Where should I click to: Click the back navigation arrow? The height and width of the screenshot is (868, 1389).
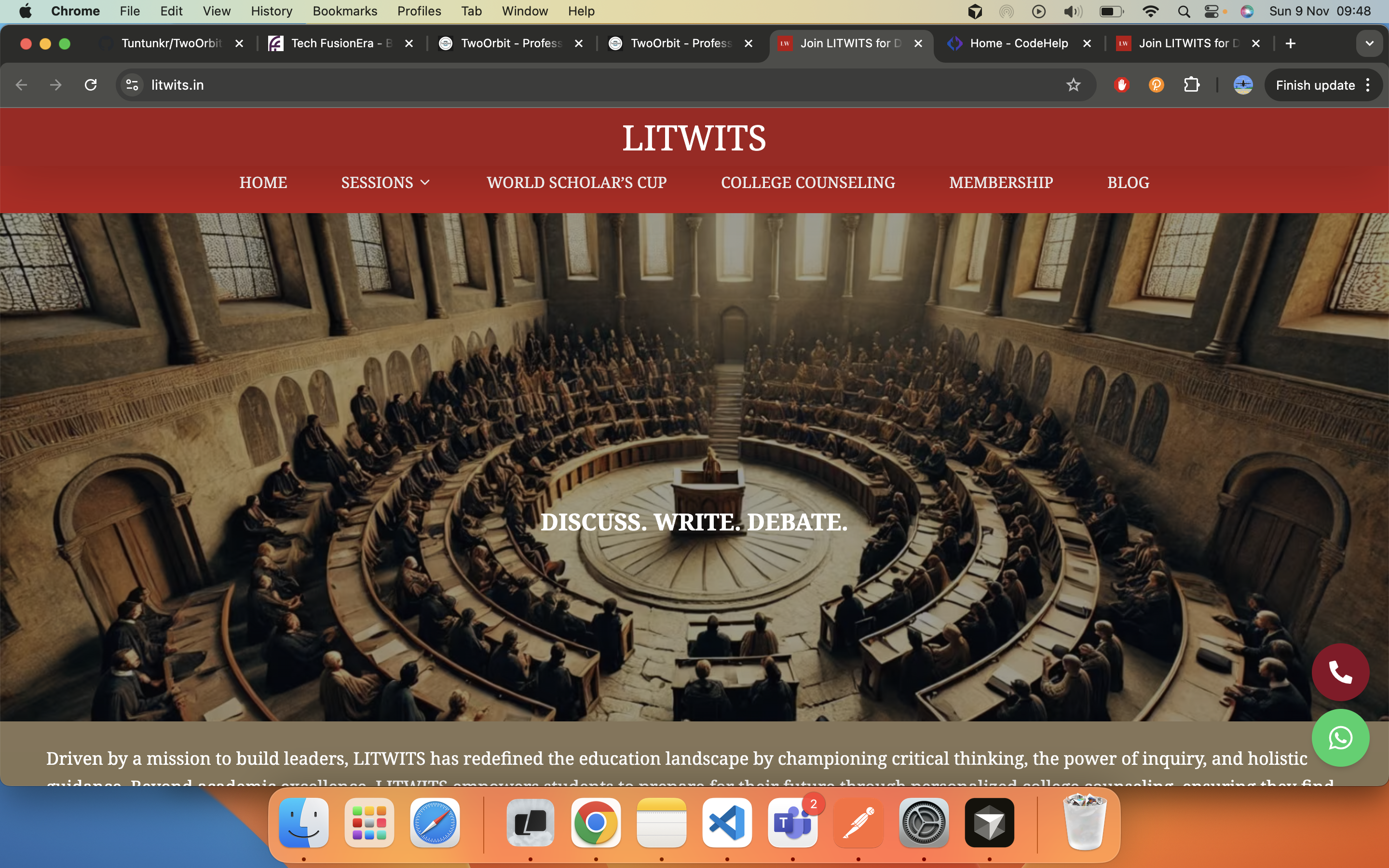point(21,84)
